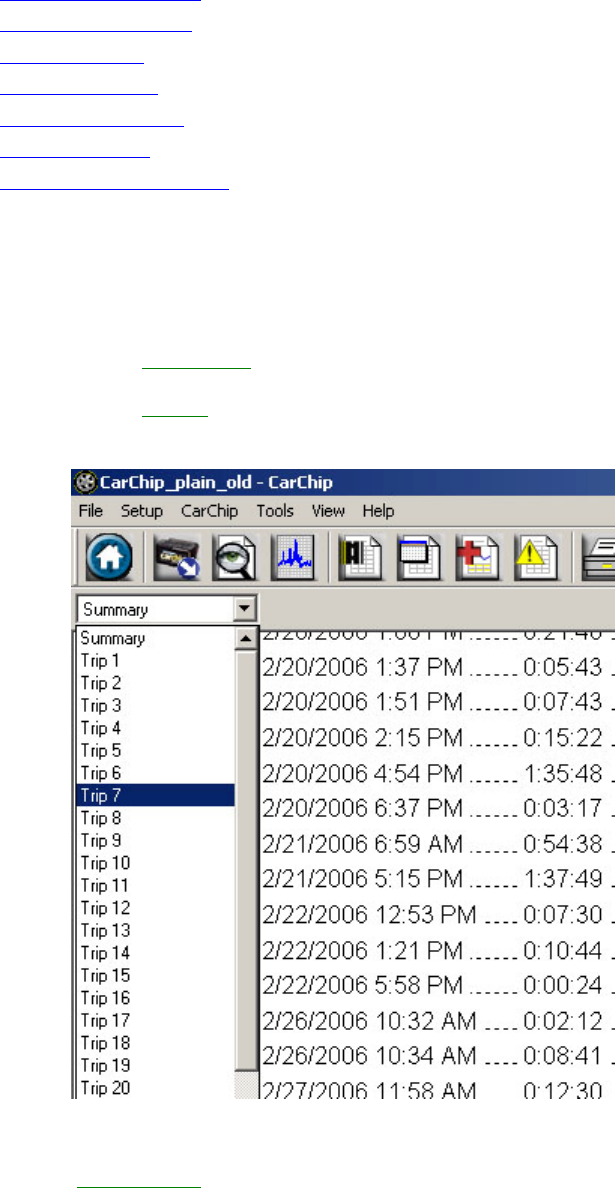This screenshot has width=615, height=1188.
Task: Collapse the Summary combo box arrow
Action: click(245, 608)
